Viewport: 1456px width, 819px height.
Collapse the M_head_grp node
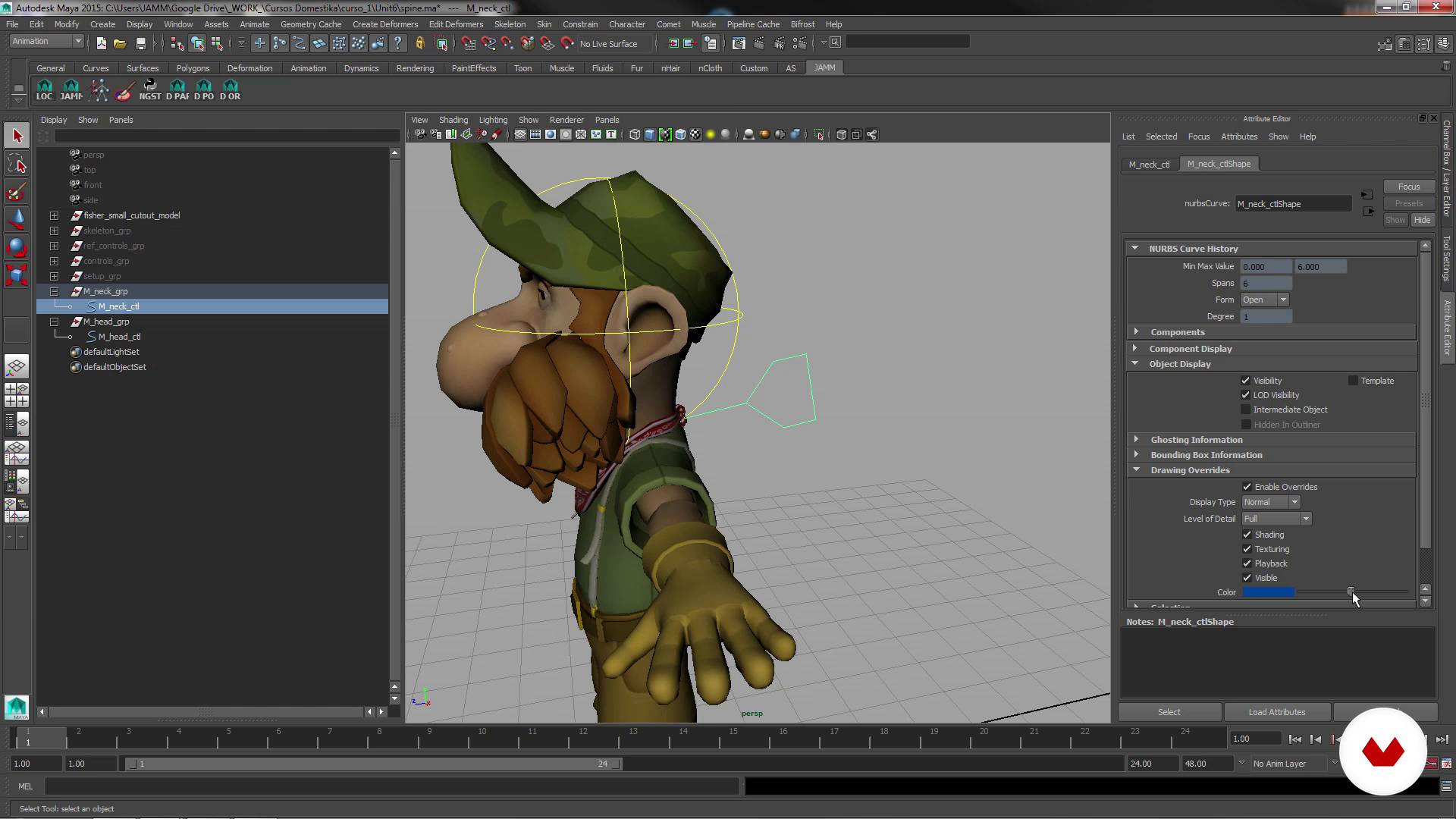[x=54, y=322]
